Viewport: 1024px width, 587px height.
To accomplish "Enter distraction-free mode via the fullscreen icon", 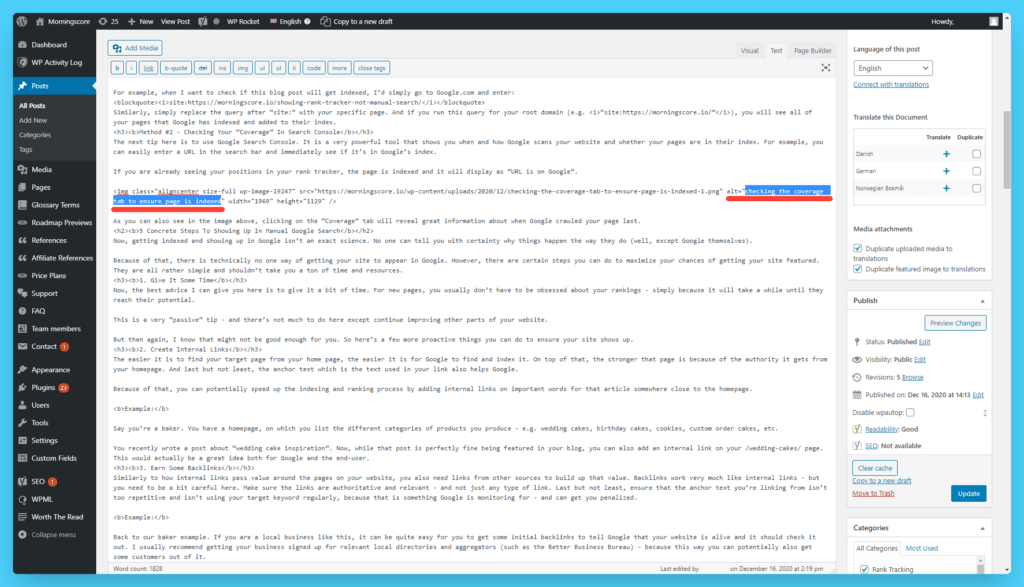I will click(x=825, y=67).
